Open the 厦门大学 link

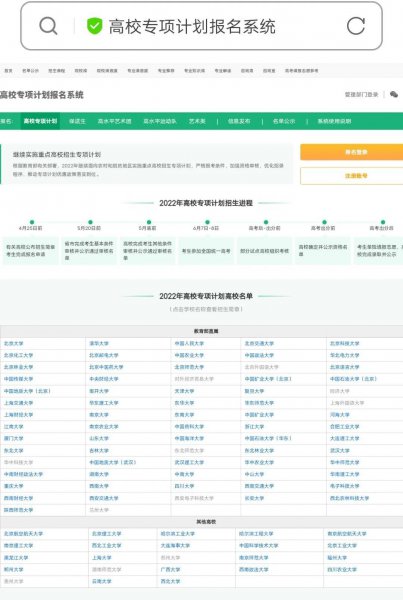coord(14,438)
